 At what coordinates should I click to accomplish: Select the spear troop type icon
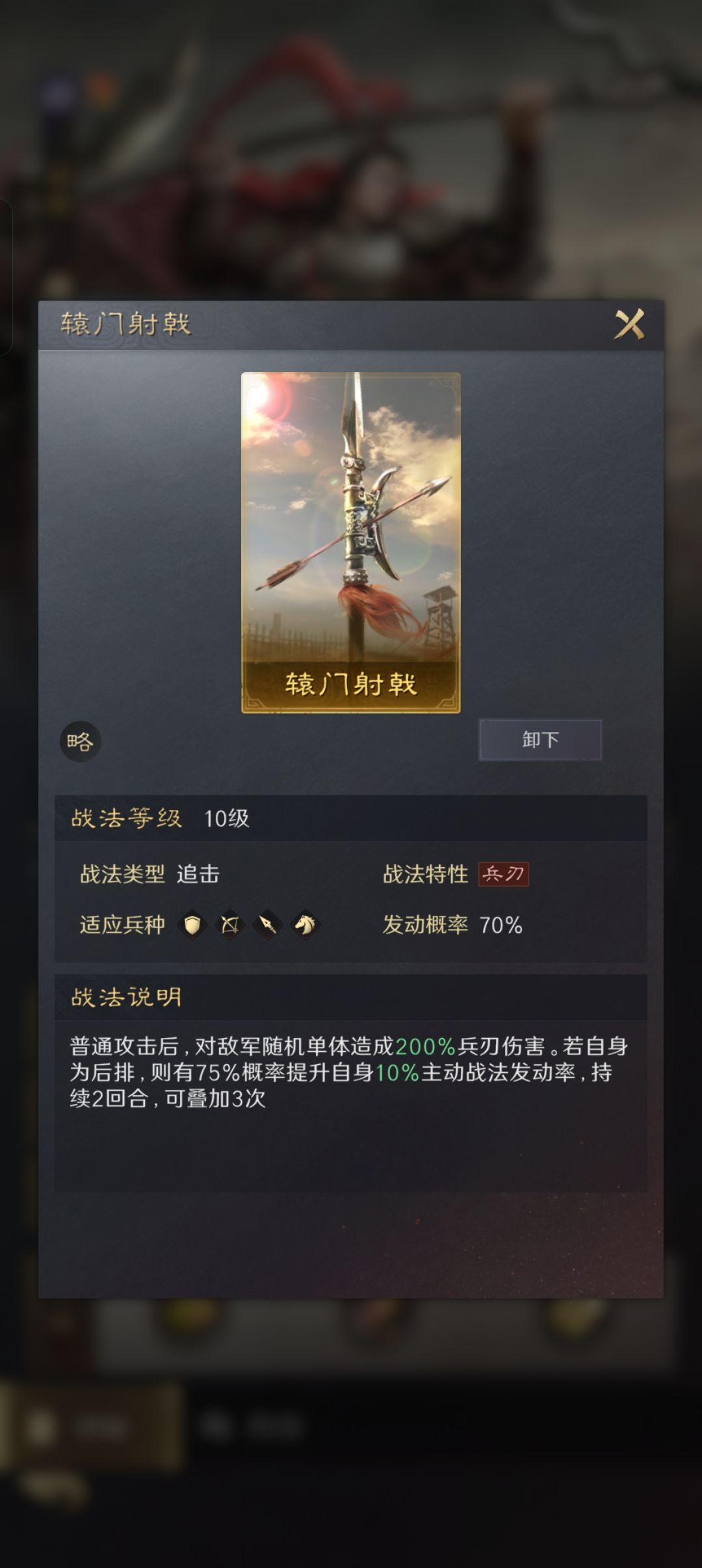[x=268, y=924]
